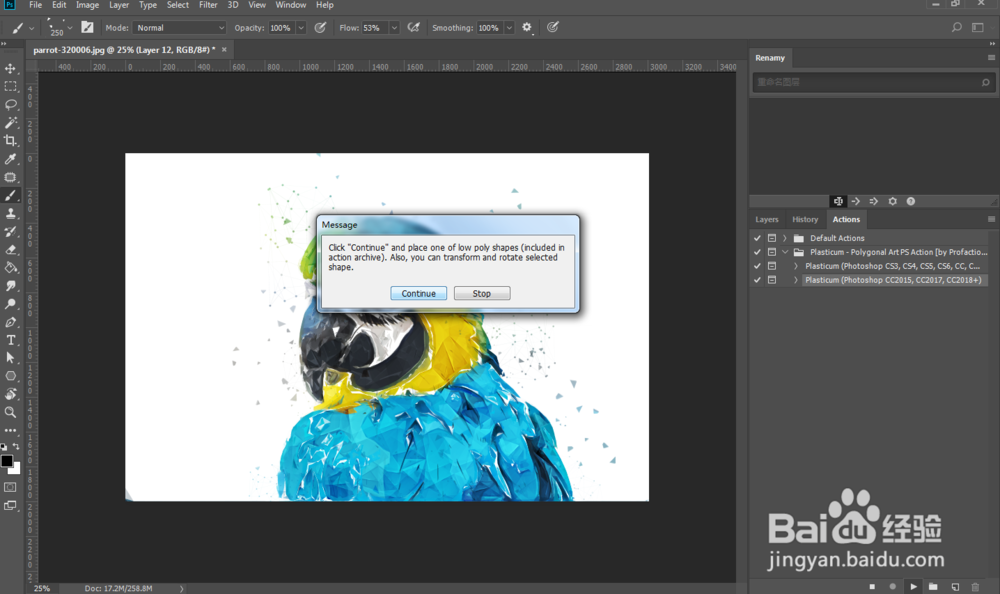Open the blend Mode dropdown

point(180,27)
